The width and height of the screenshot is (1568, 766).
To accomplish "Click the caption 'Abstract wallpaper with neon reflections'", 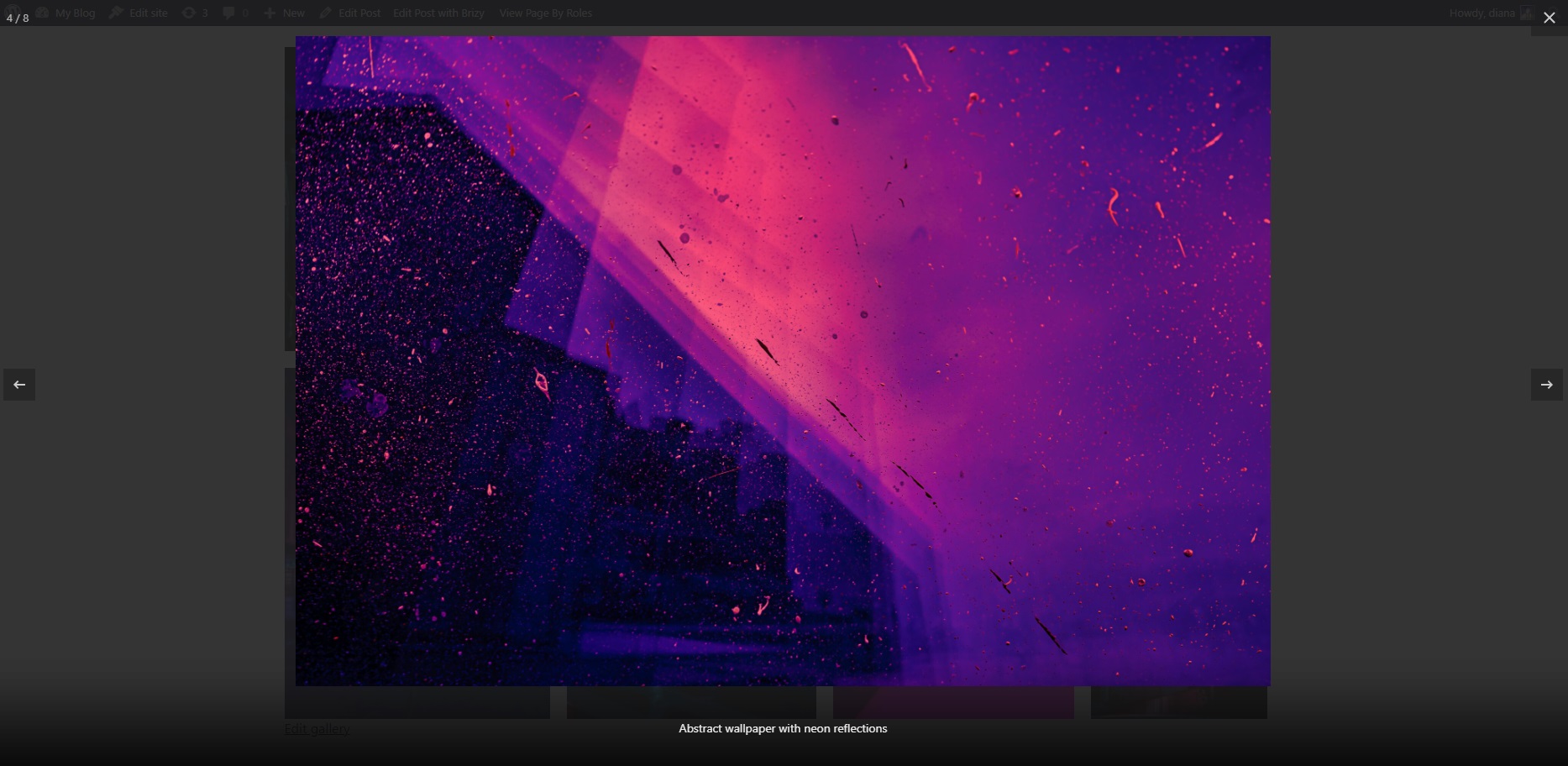I will point(783,728).
